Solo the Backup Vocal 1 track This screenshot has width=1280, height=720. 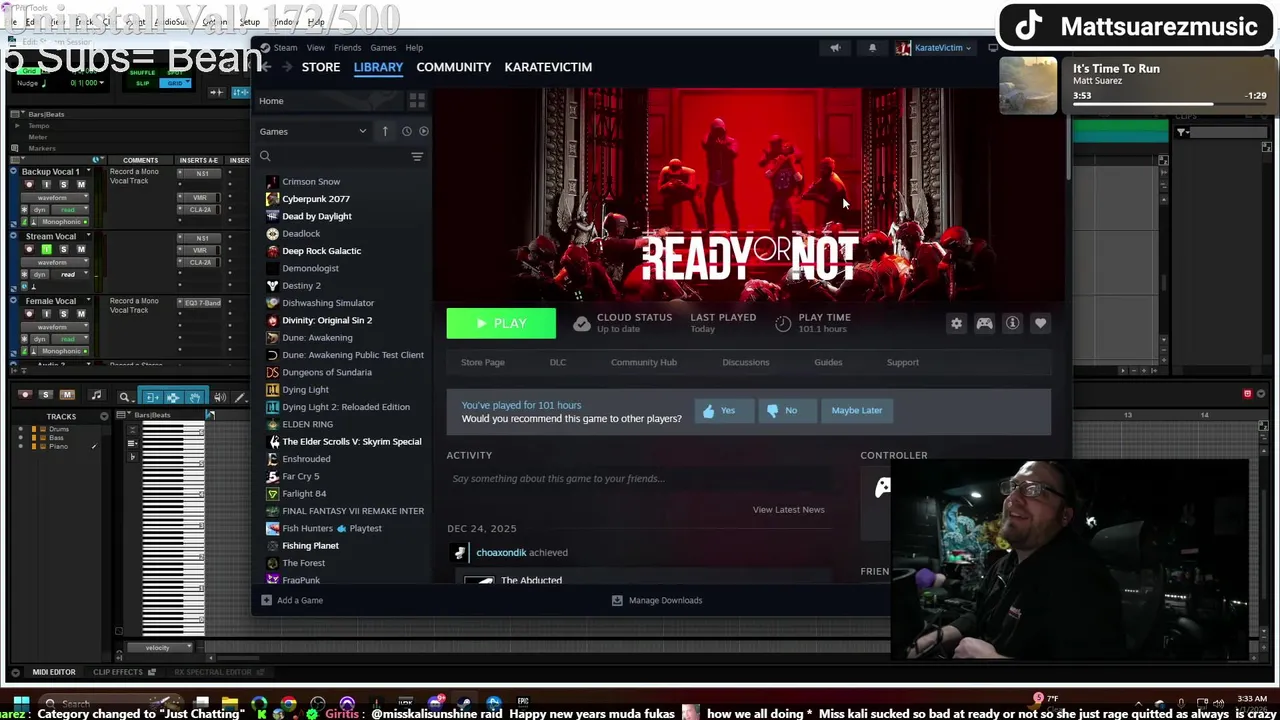[63, 184]
